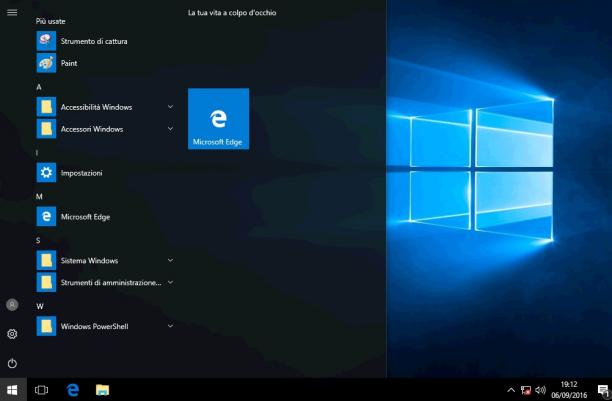Launch Microsoft Edge from the app list

point(105,216)
